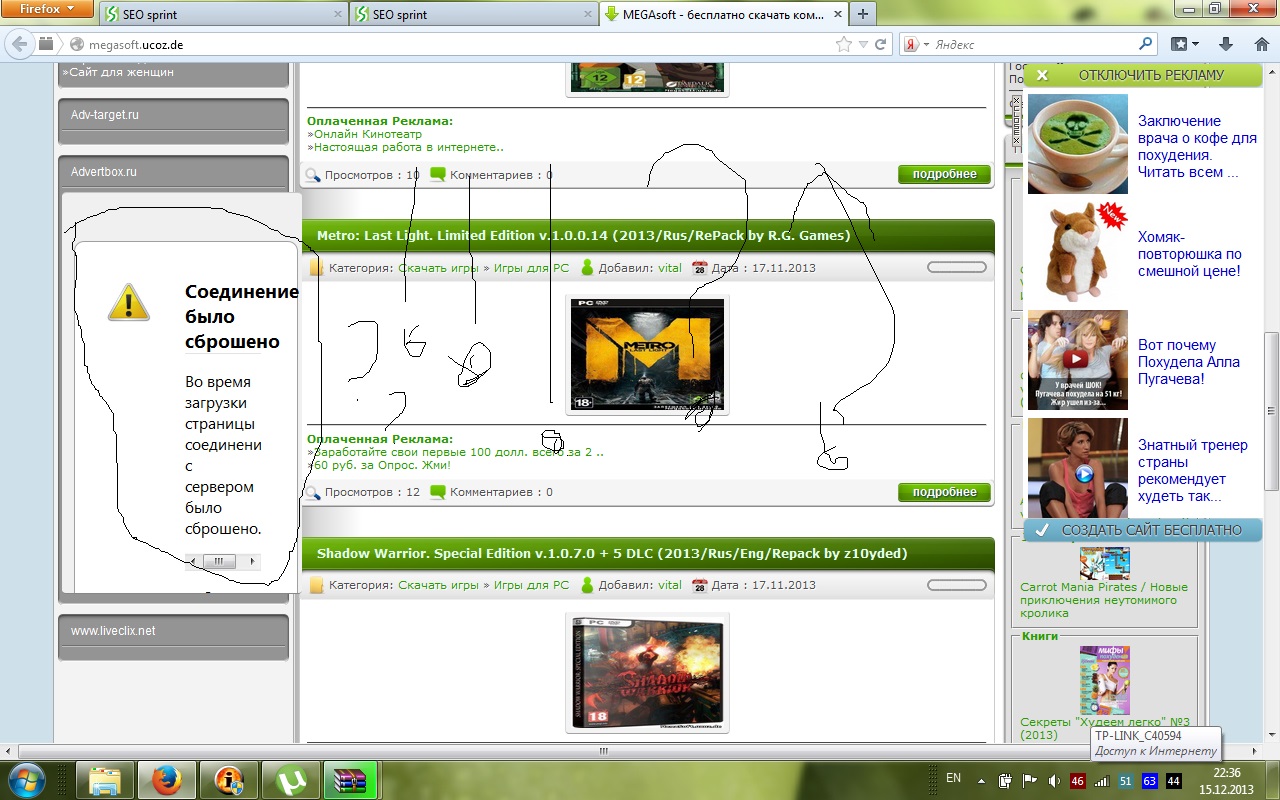Switch to Firefox taskbar button
Image resolution: width=1280 pixels, height=800 pixels.
(167, 779)
